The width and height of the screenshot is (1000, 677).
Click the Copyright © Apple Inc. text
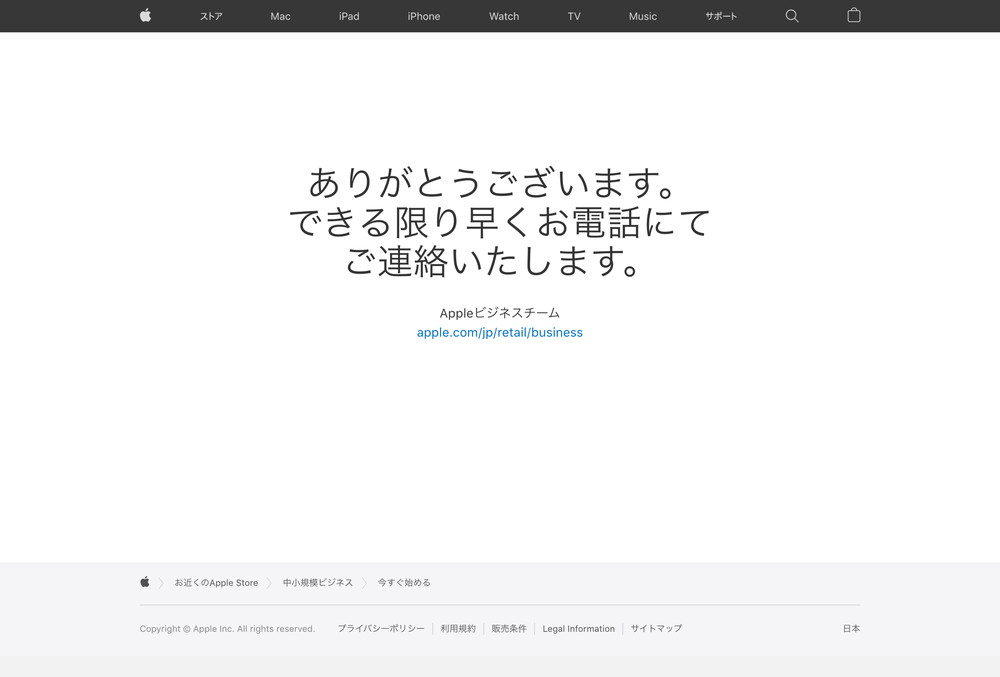pyautogui.click(x=227, y=629)
